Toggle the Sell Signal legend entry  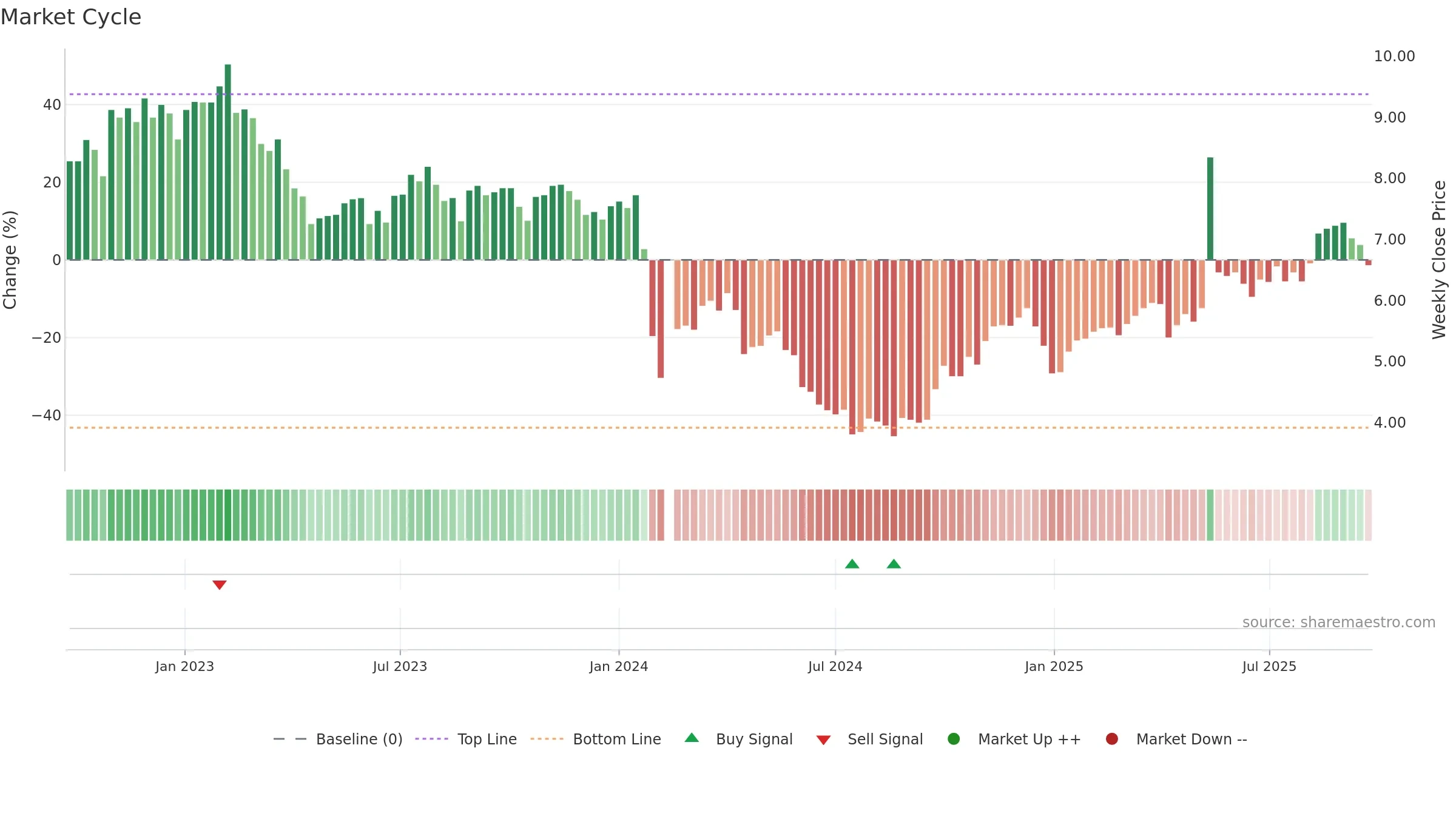click(869, 739)
